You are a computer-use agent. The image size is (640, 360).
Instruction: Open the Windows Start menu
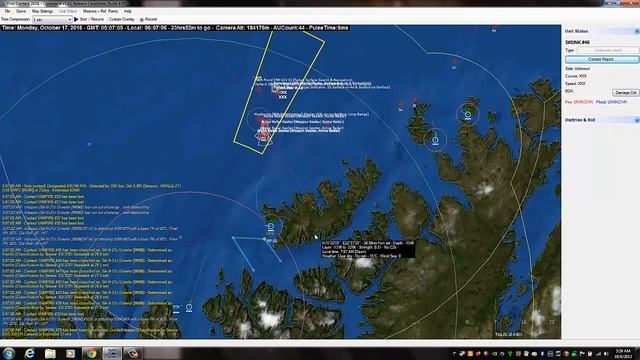[x=9, y=353]
